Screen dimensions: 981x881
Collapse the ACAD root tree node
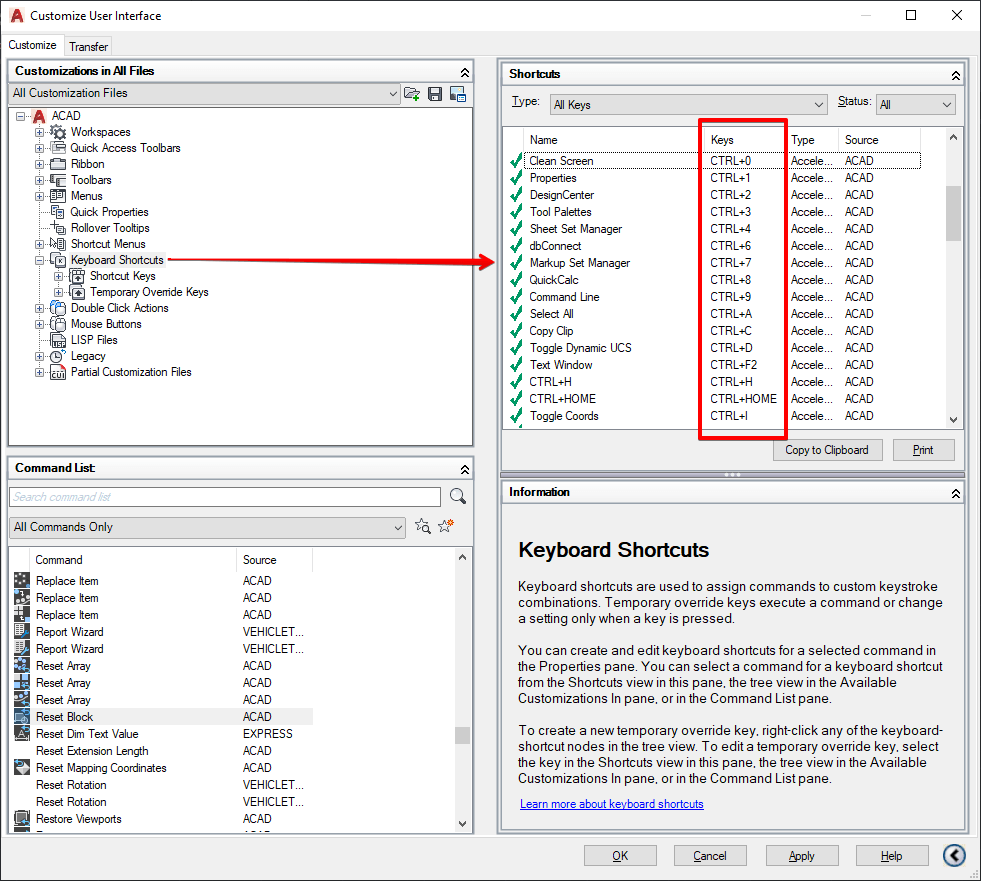pos(21,116)
